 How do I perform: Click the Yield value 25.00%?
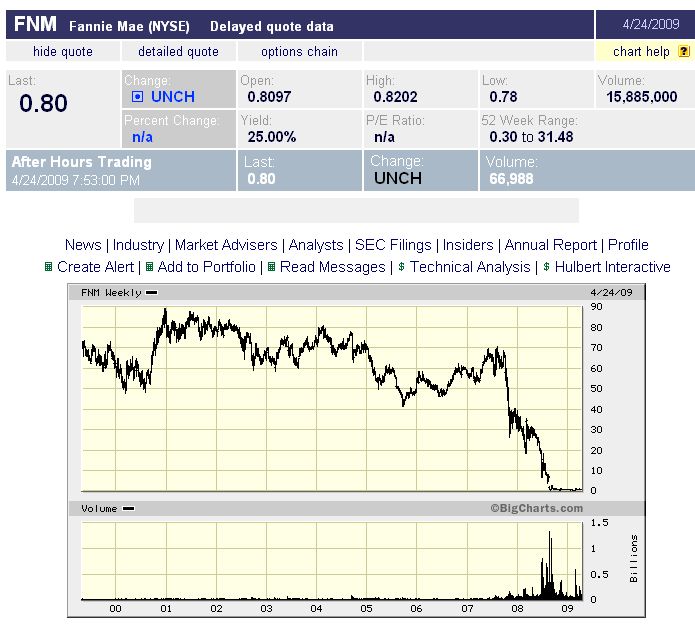[x=272, y=136]
